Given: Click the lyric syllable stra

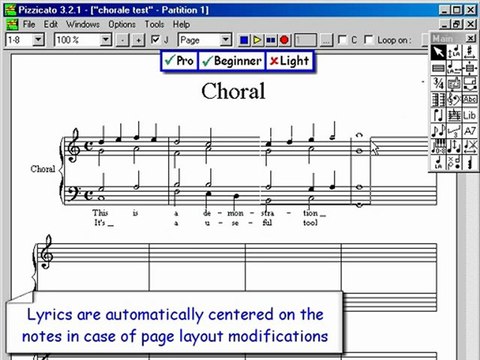Looking at the screenshot, I should tap(267, 213).
